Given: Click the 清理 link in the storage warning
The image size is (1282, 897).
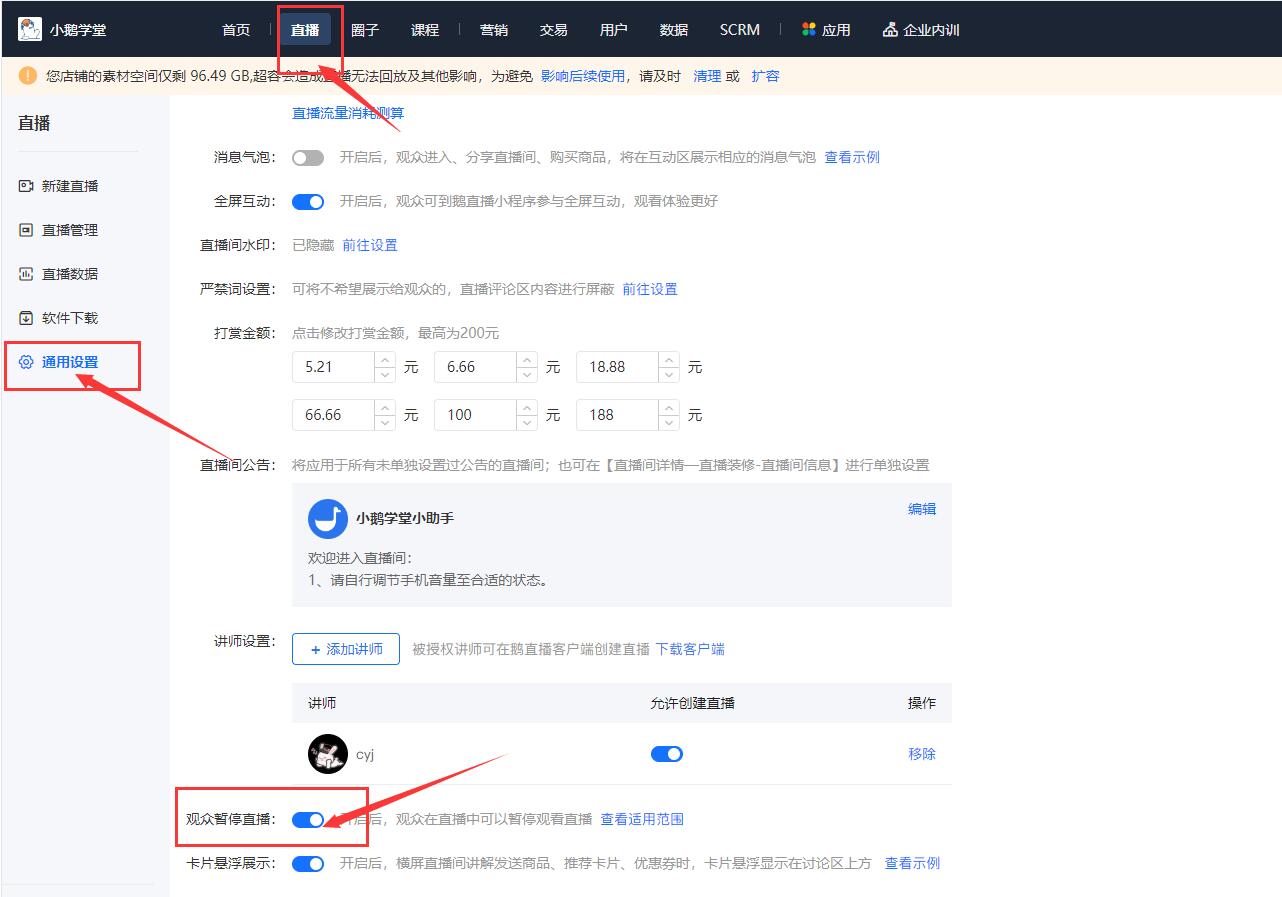Looking at the screenshot, I should [x=707, y=76].
